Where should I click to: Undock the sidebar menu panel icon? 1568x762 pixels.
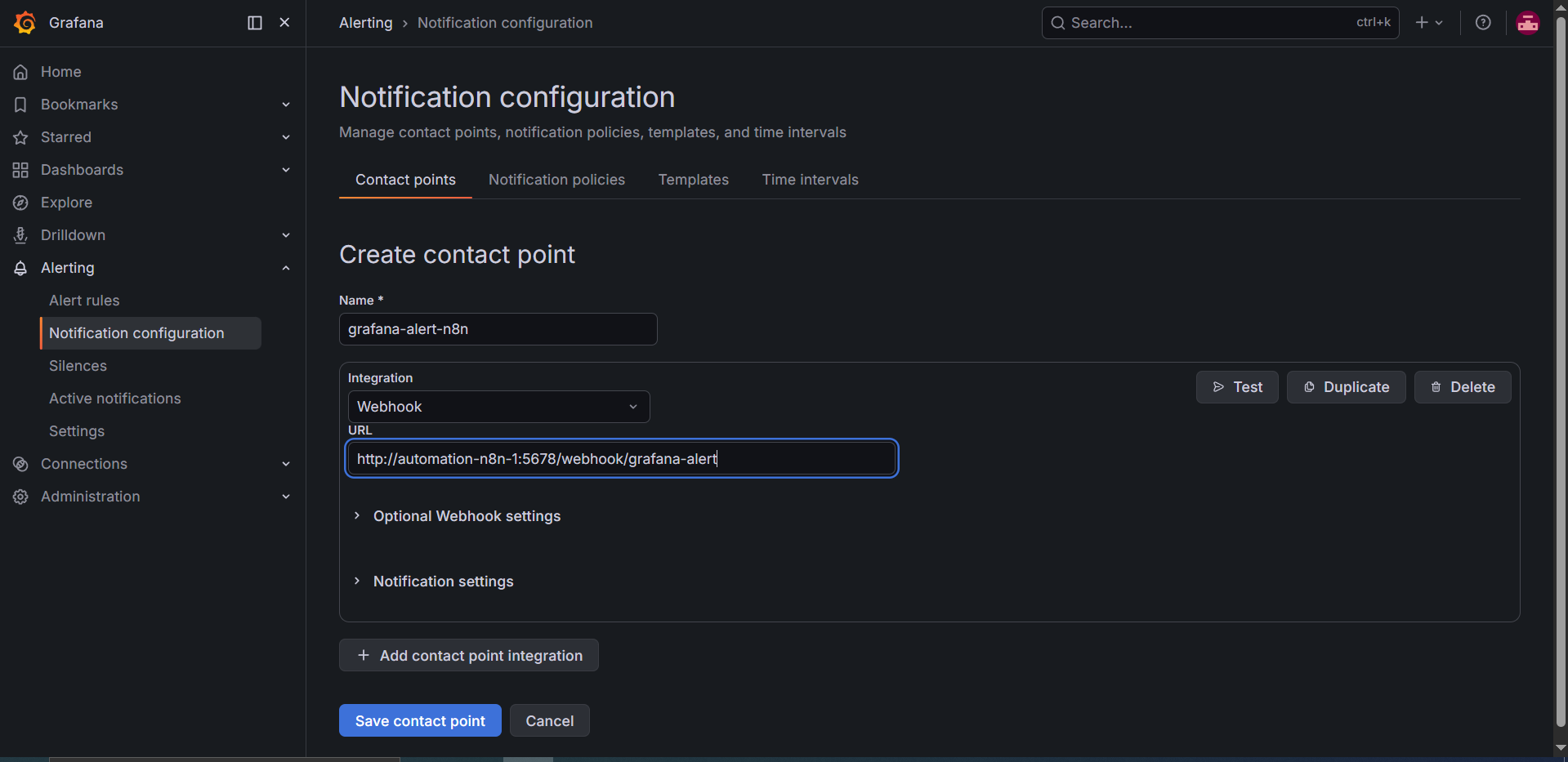click(255, 23)
